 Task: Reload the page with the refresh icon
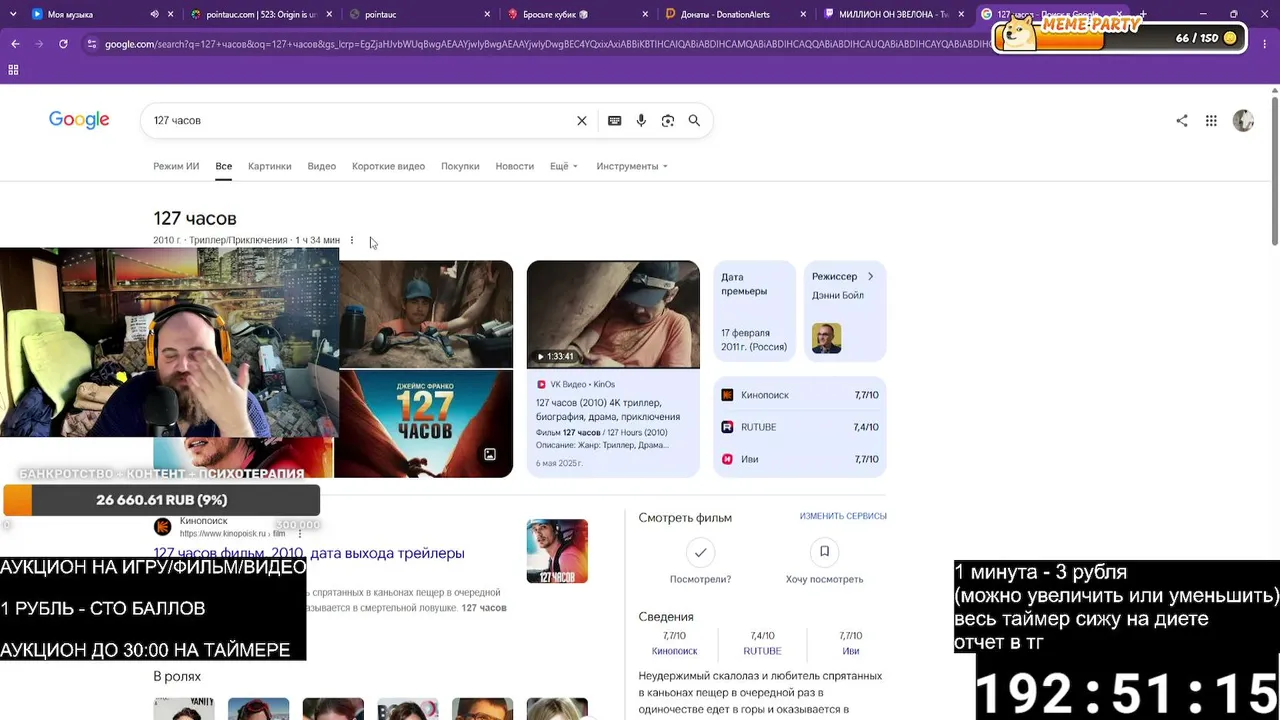pos(63,44)
